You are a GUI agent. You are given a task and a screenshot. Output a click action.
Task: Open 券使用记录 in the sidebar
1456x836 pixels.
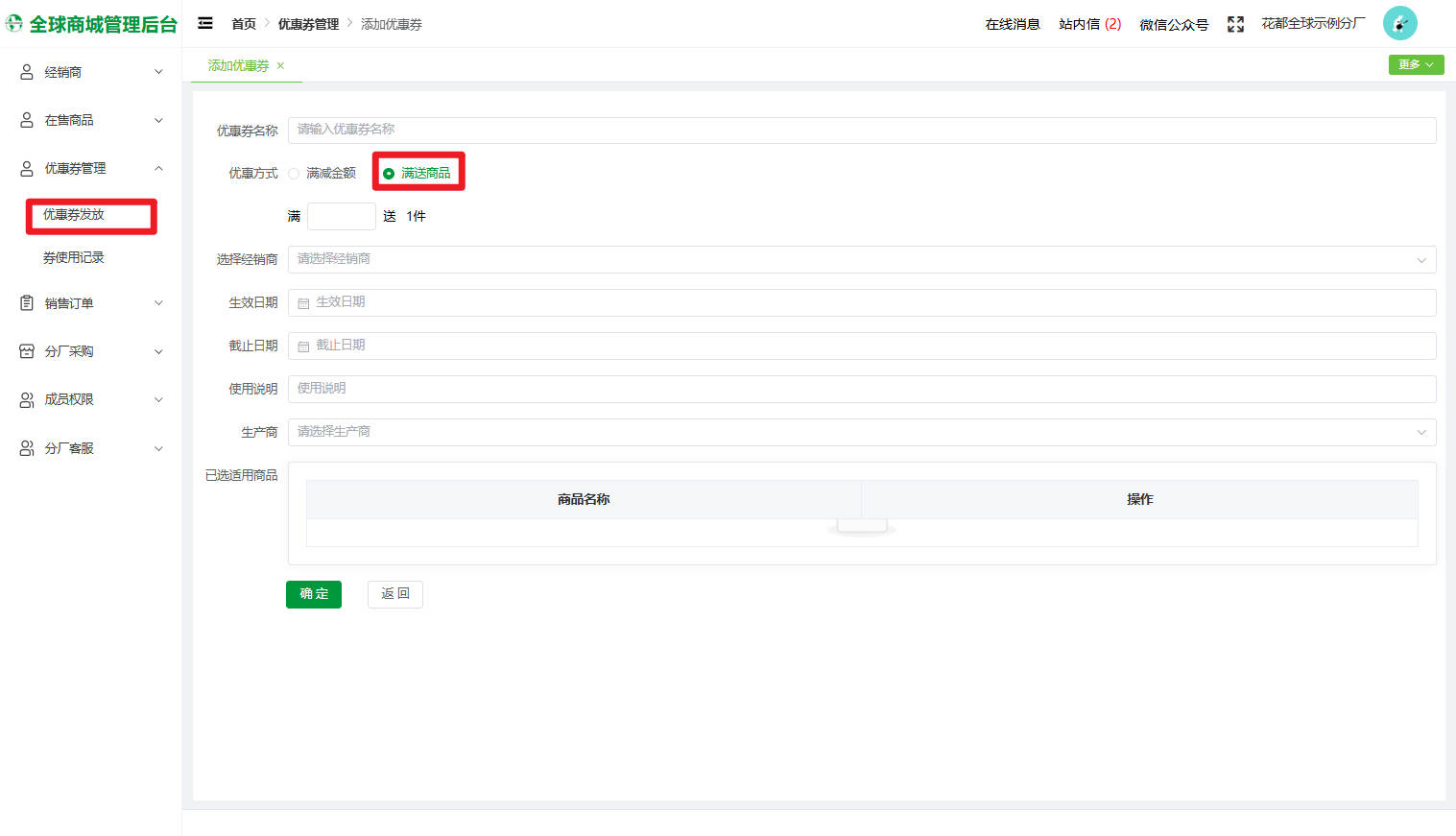[x=74, y=257]
